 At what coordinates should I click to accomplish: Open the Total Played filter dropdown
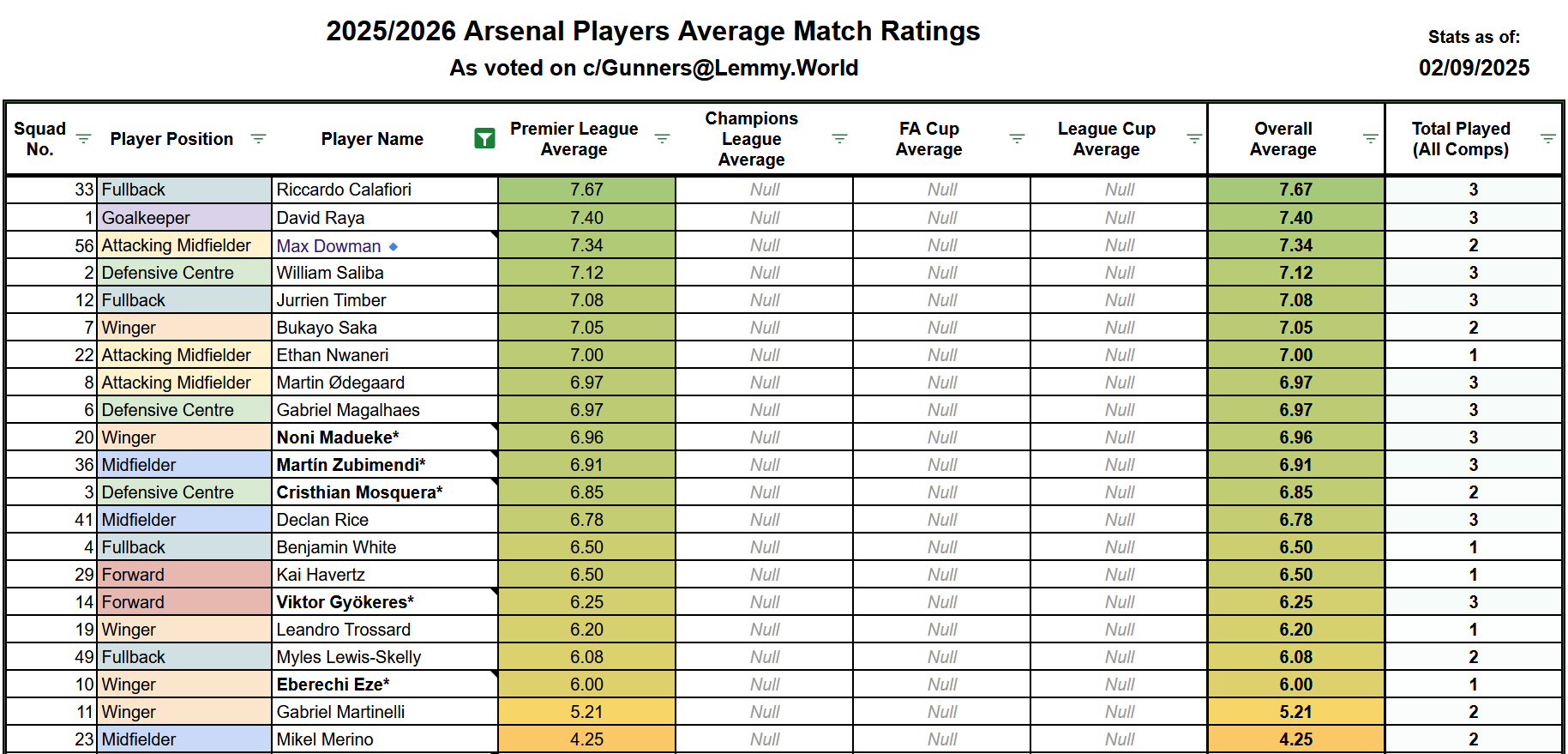(1547, 139)
